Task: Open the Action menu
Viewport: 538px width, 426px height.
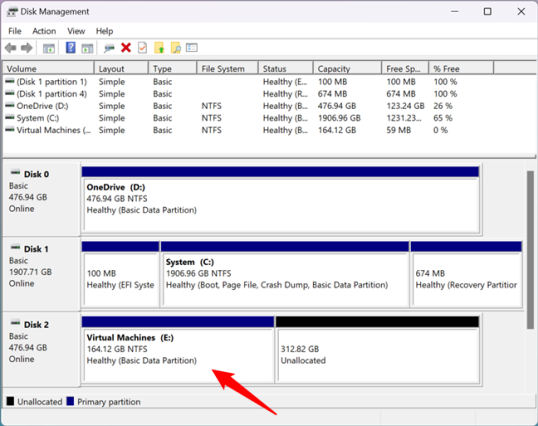Action: tap(44, 31)
